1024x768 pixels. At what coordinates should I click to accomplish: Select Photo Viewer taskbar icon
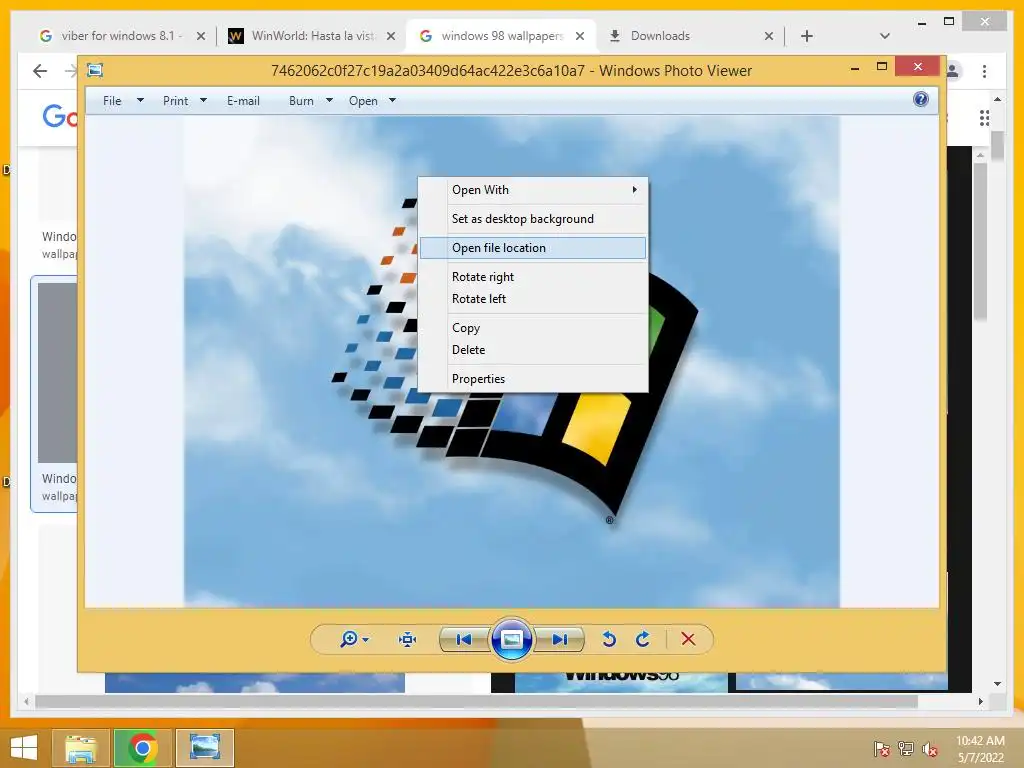pyautogui.click(x=204, y=748)
